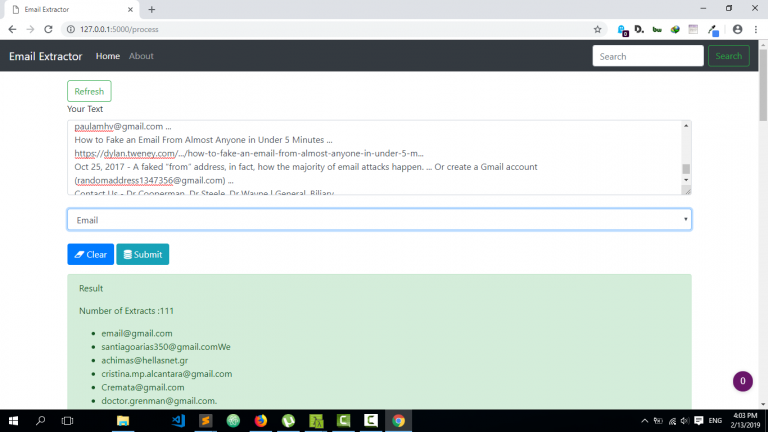
Task: Click the first blue extension icon with badge
Action: pos(623,30)
